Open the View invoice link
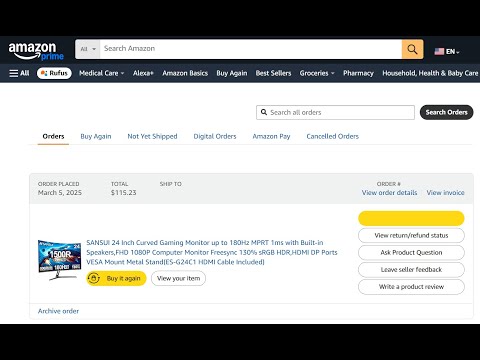Image resolution: width=480 pixels, height=360 pixels. click(x=445, y=193)
